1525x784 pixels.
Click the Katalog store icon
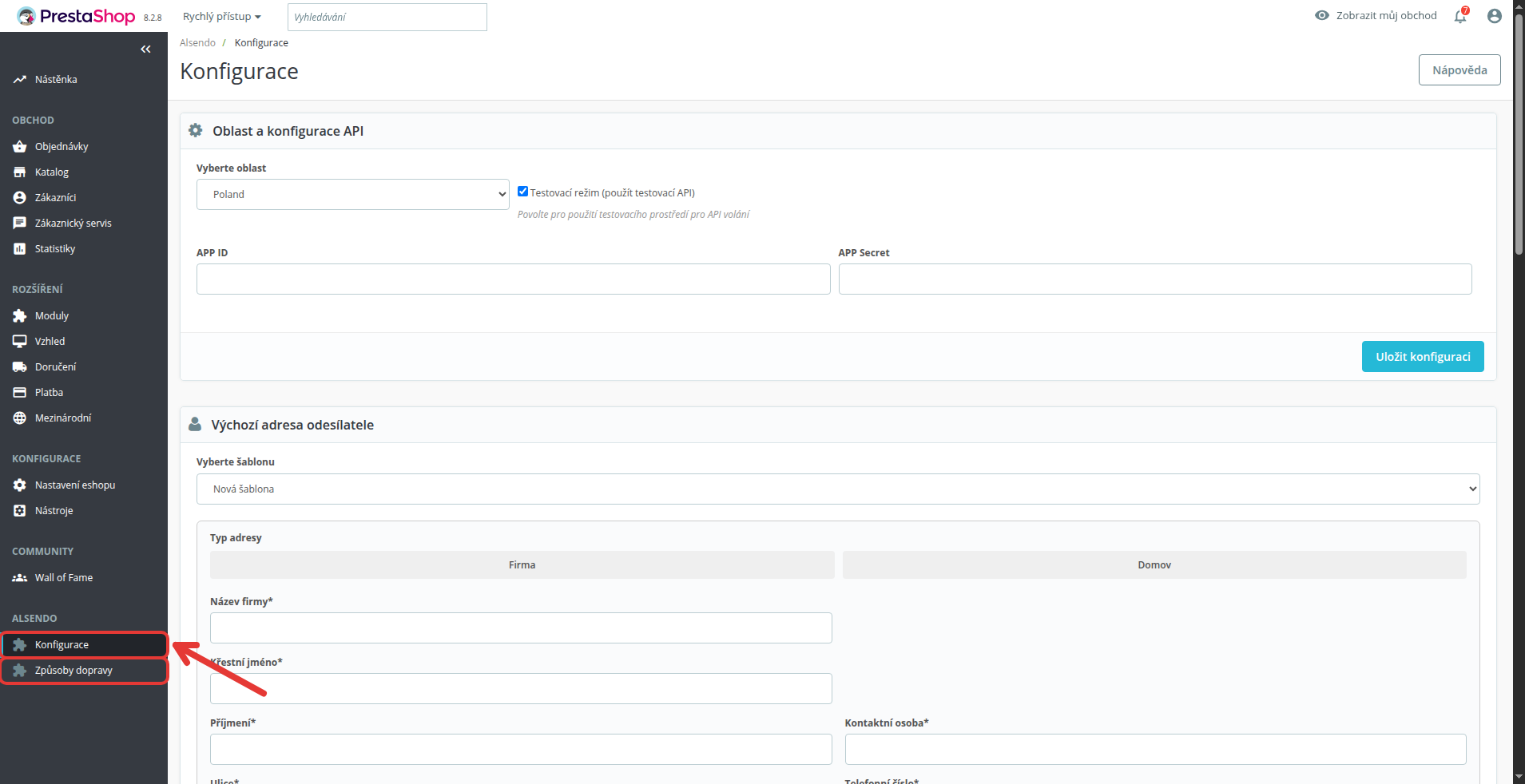(20, 172)
